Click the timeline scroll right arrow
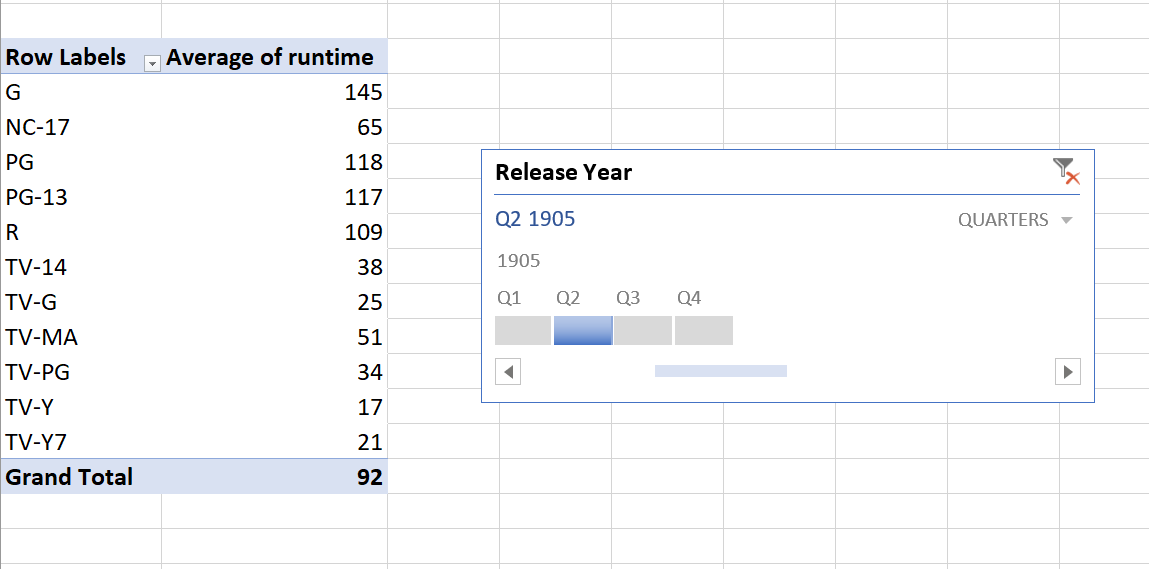Screen dimensions: 1149x569 click(x=1068, y=372)
